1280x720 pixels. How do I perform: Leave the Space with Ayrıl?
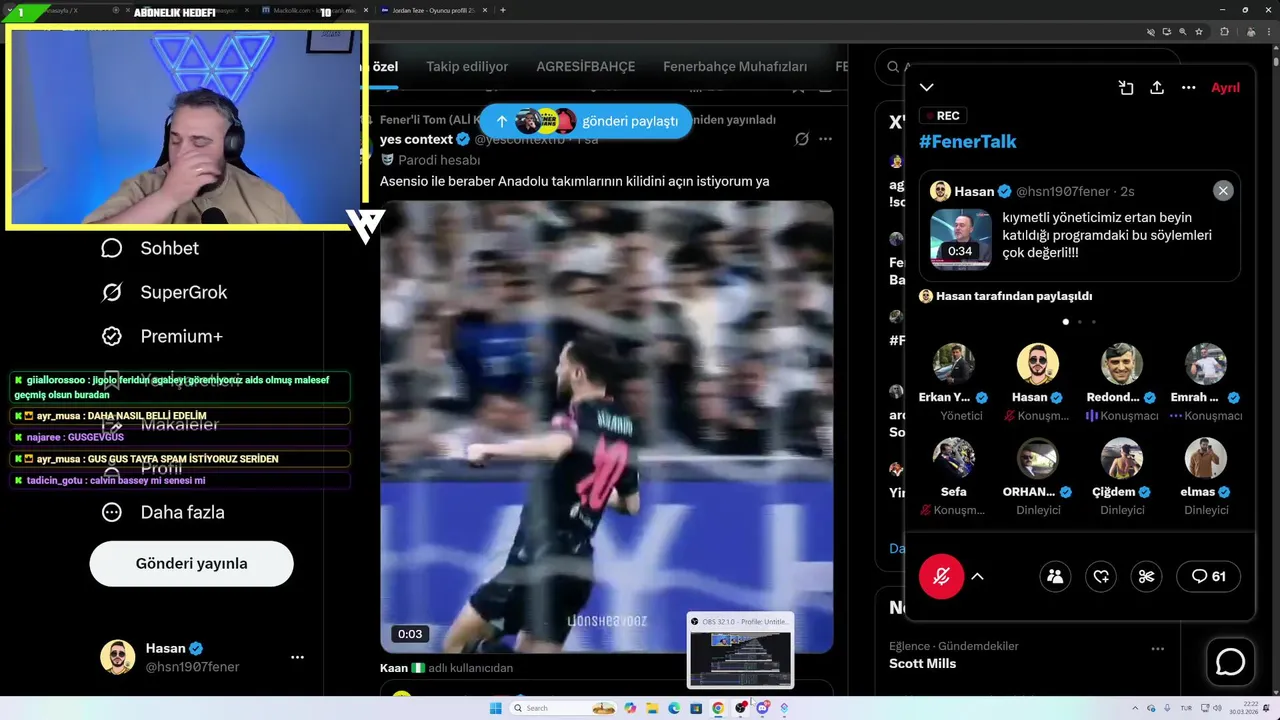[x=1225, y=88]
